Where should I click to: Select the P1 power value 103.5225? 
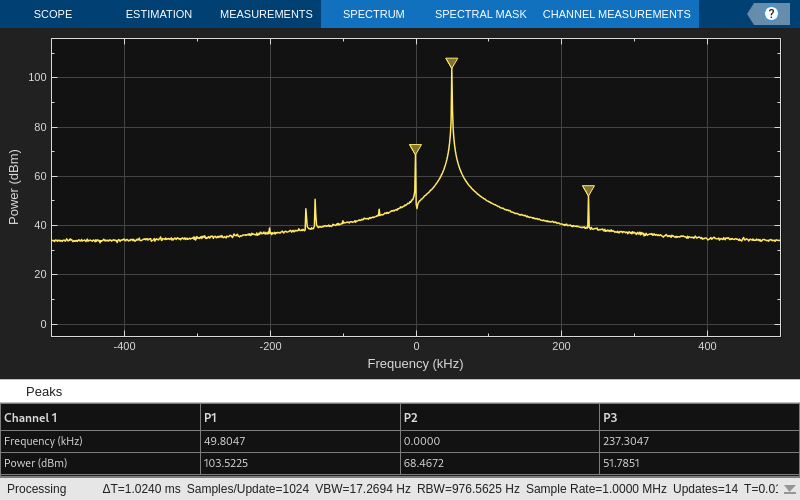pos(227,464)
